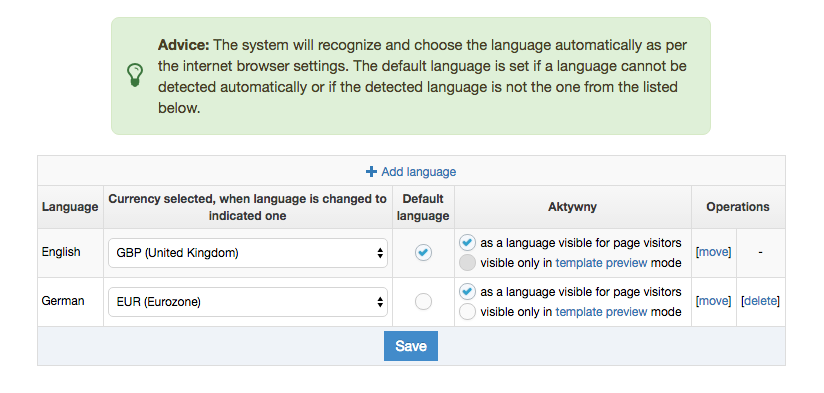824x393 pixels.
Task: Click move for German language
Action: [x=713, y=301]
